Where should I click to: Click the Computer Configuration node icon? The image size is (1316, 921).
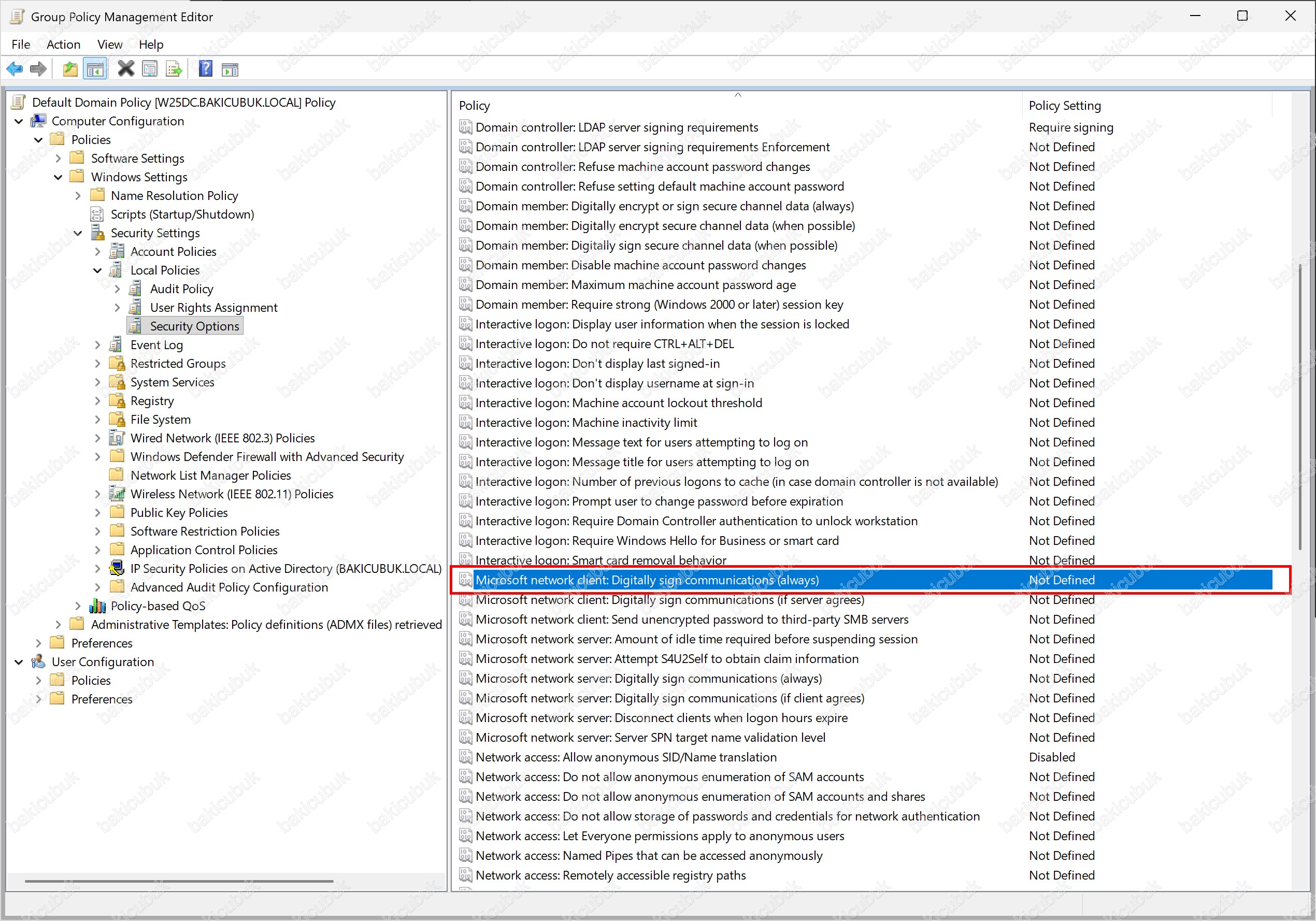(38, 121)
